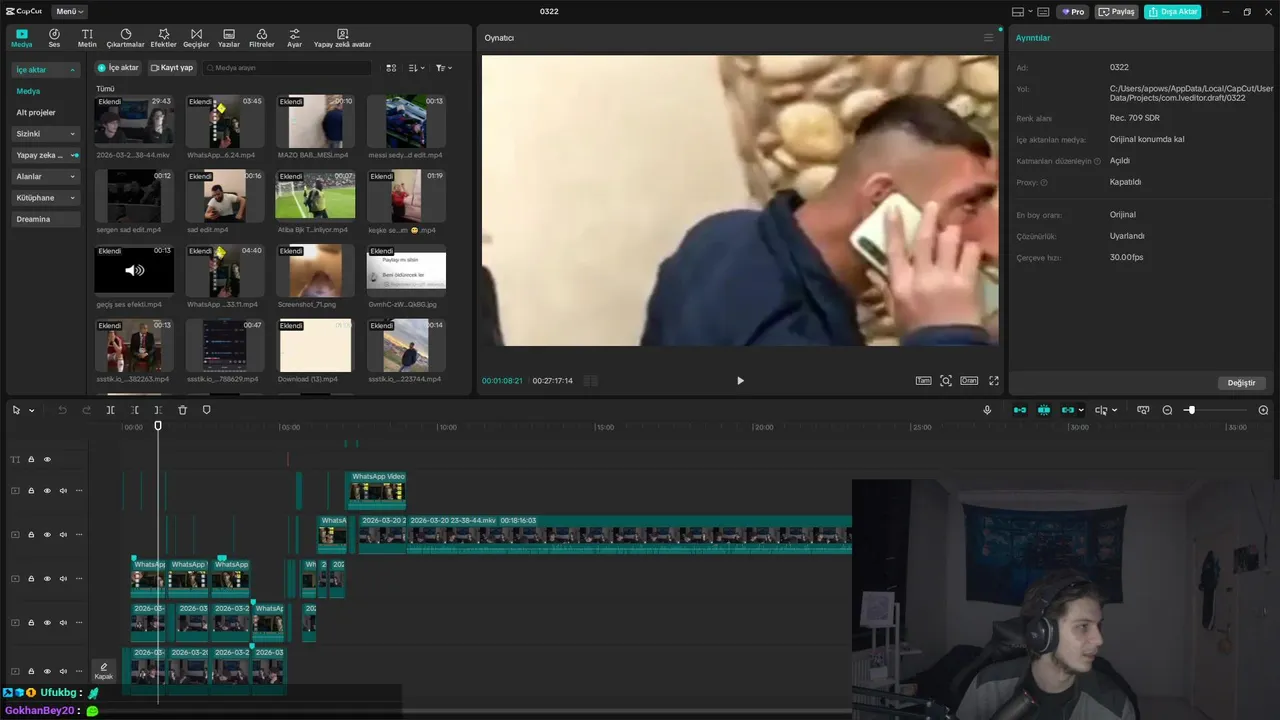Toggle auto snapping on timeline
Screen dimensions: 1280x720
pos(1044,410)
